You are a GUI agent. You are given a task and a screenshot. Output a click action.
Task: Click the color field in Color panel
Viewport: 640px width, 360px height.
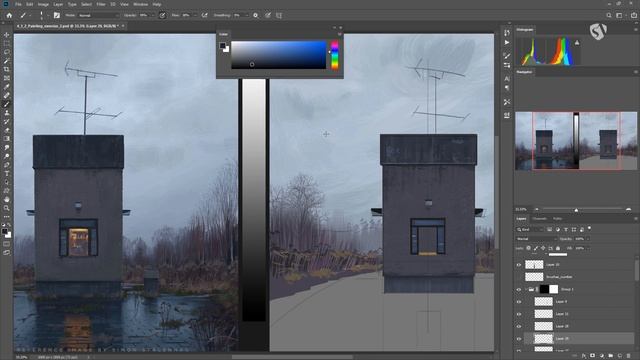tap(279, 55)
